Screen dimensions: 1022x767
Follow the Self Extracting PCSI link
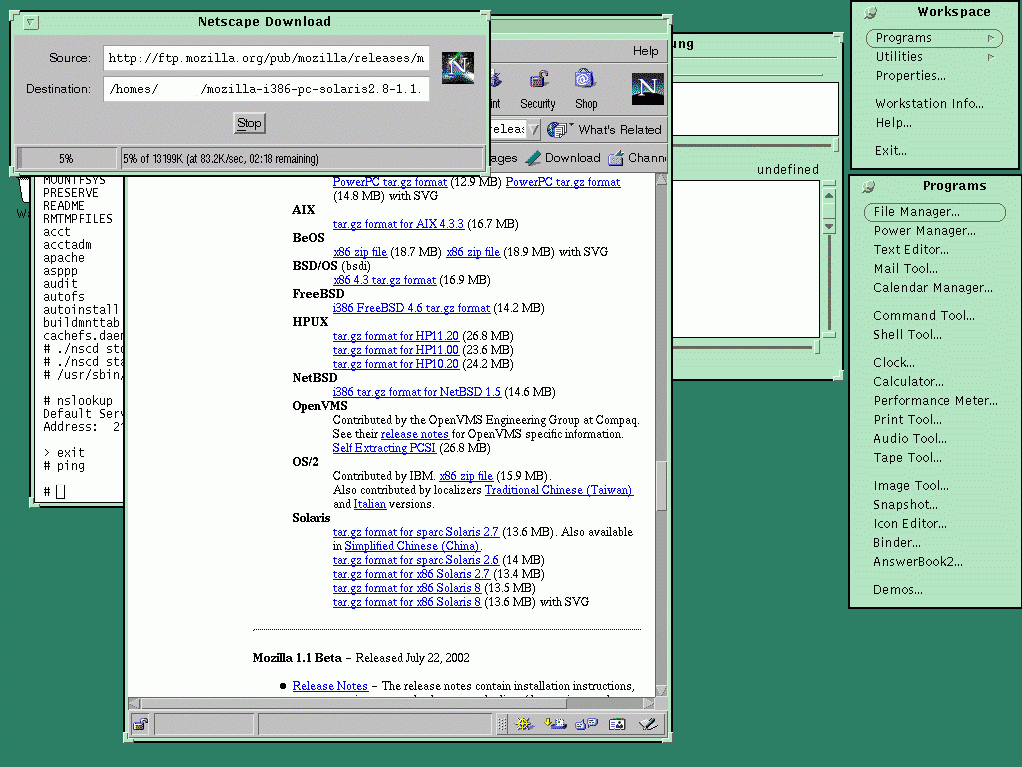point(384,448)
